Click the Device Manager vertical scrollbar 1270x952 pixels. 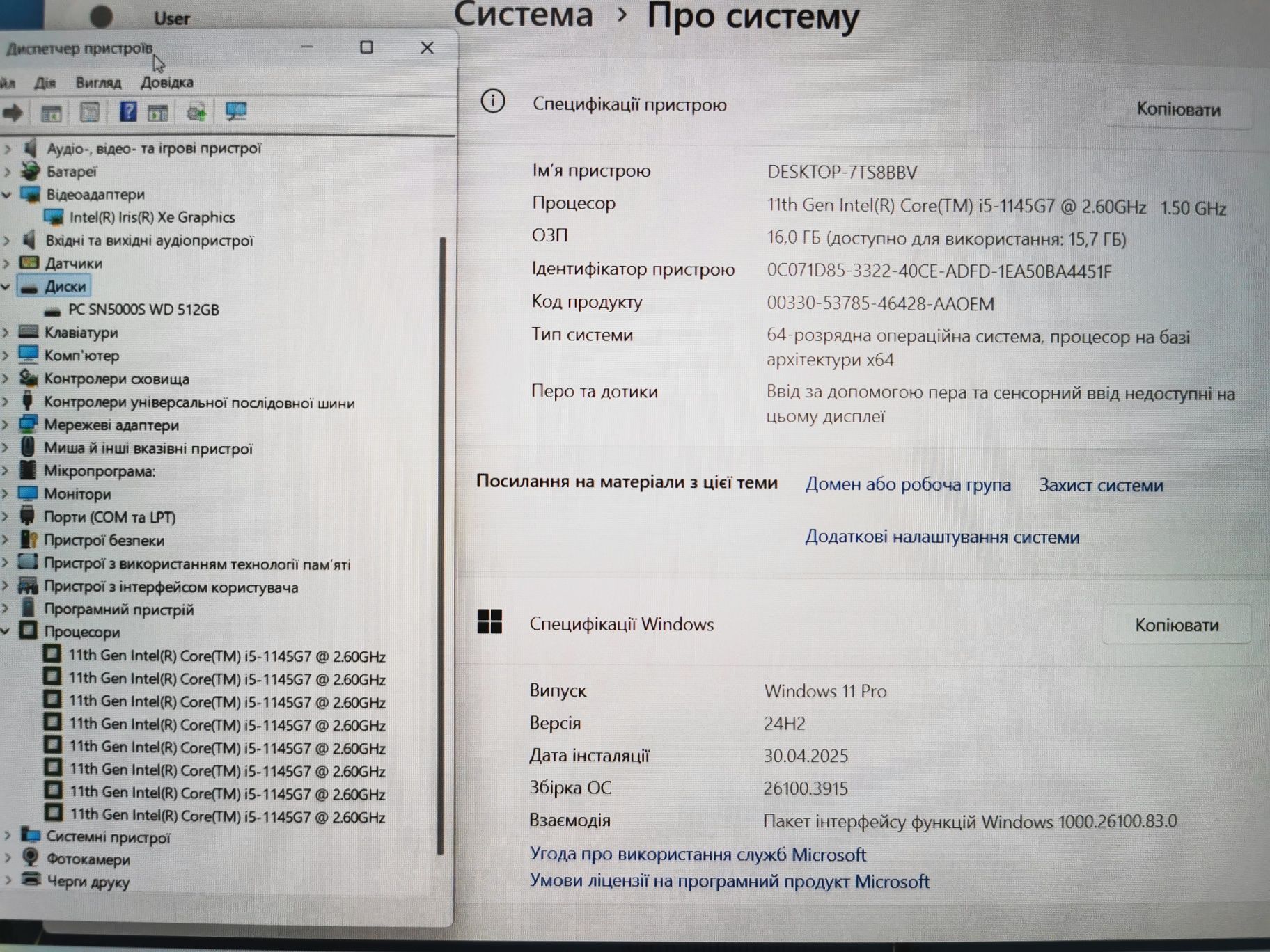[440, 546]
